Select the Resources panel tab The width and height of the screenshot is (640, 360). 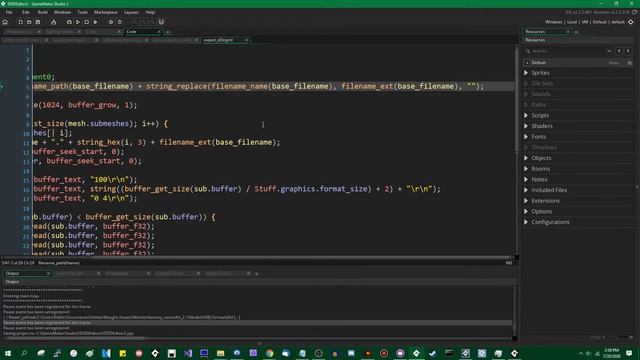tap(544, 31)
